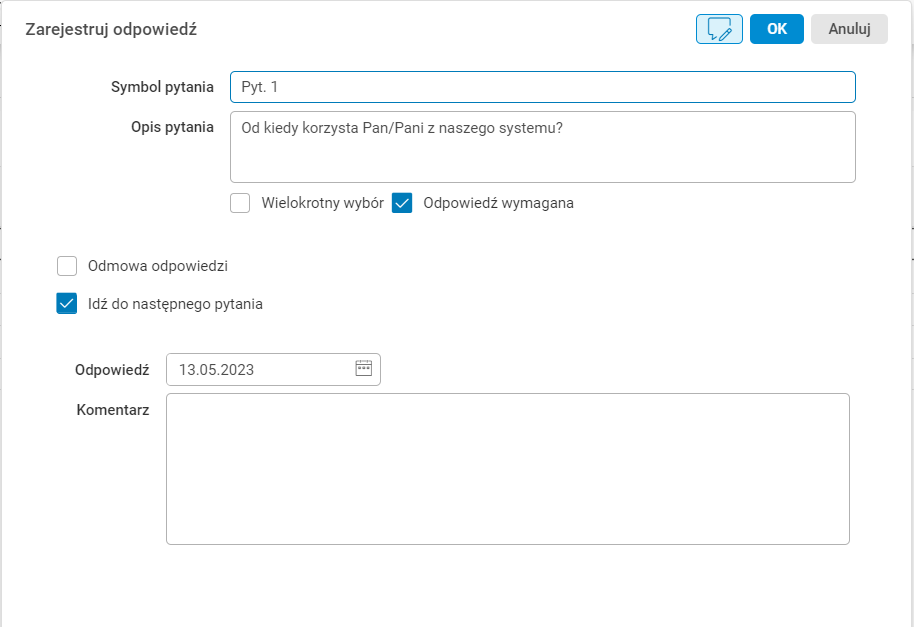The image size is (914, 627).
Task: Click the Zarejestruj odpowiedź dialog title
Action: [x=111, y=30]
